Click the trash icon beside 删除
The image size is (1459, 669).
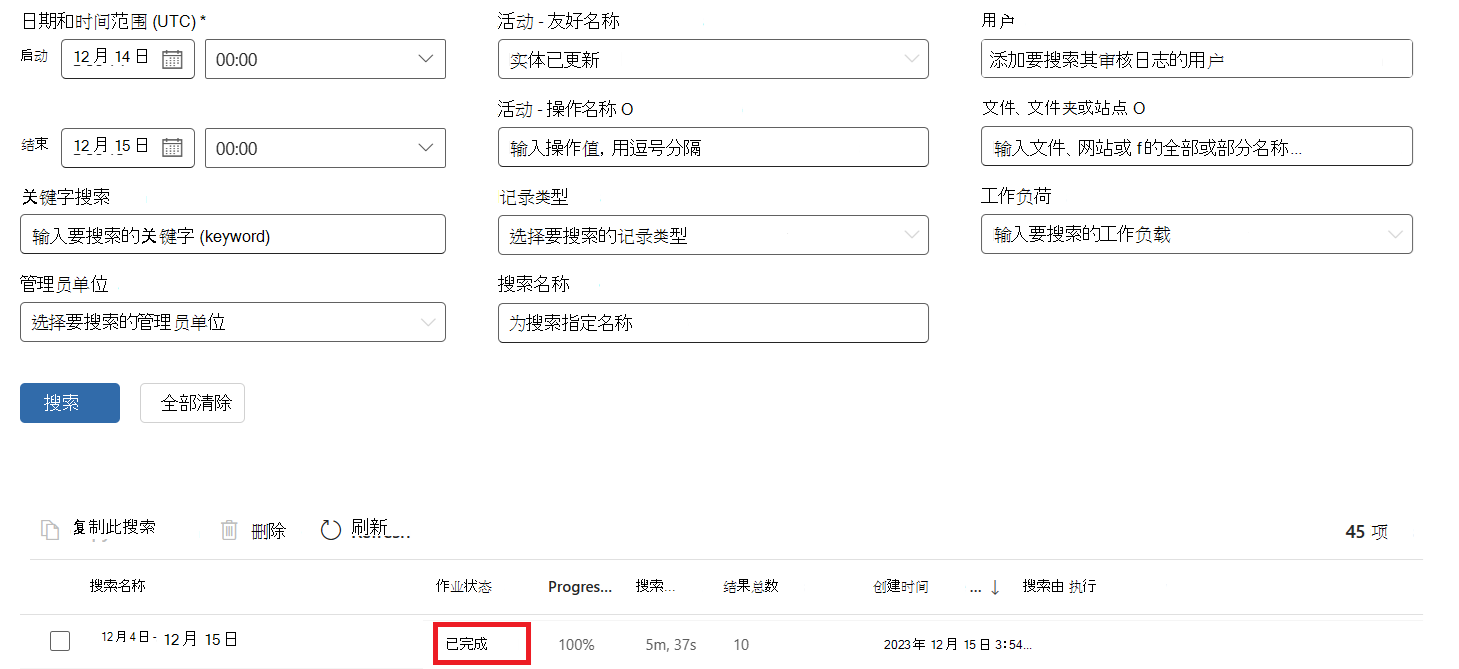tap(229, 530)
